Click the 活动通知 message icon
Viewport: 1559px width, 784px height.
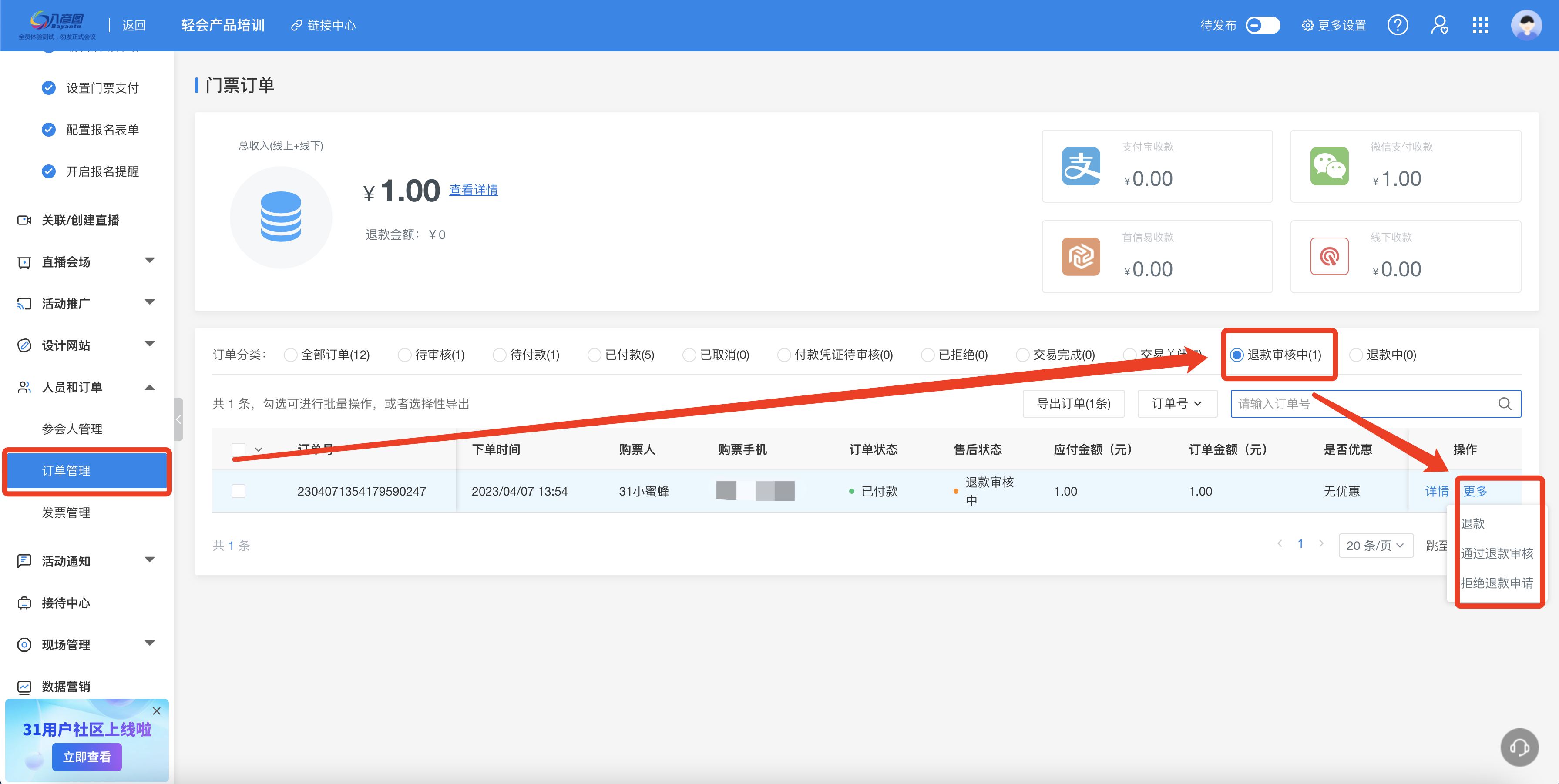tap(24, 561)
